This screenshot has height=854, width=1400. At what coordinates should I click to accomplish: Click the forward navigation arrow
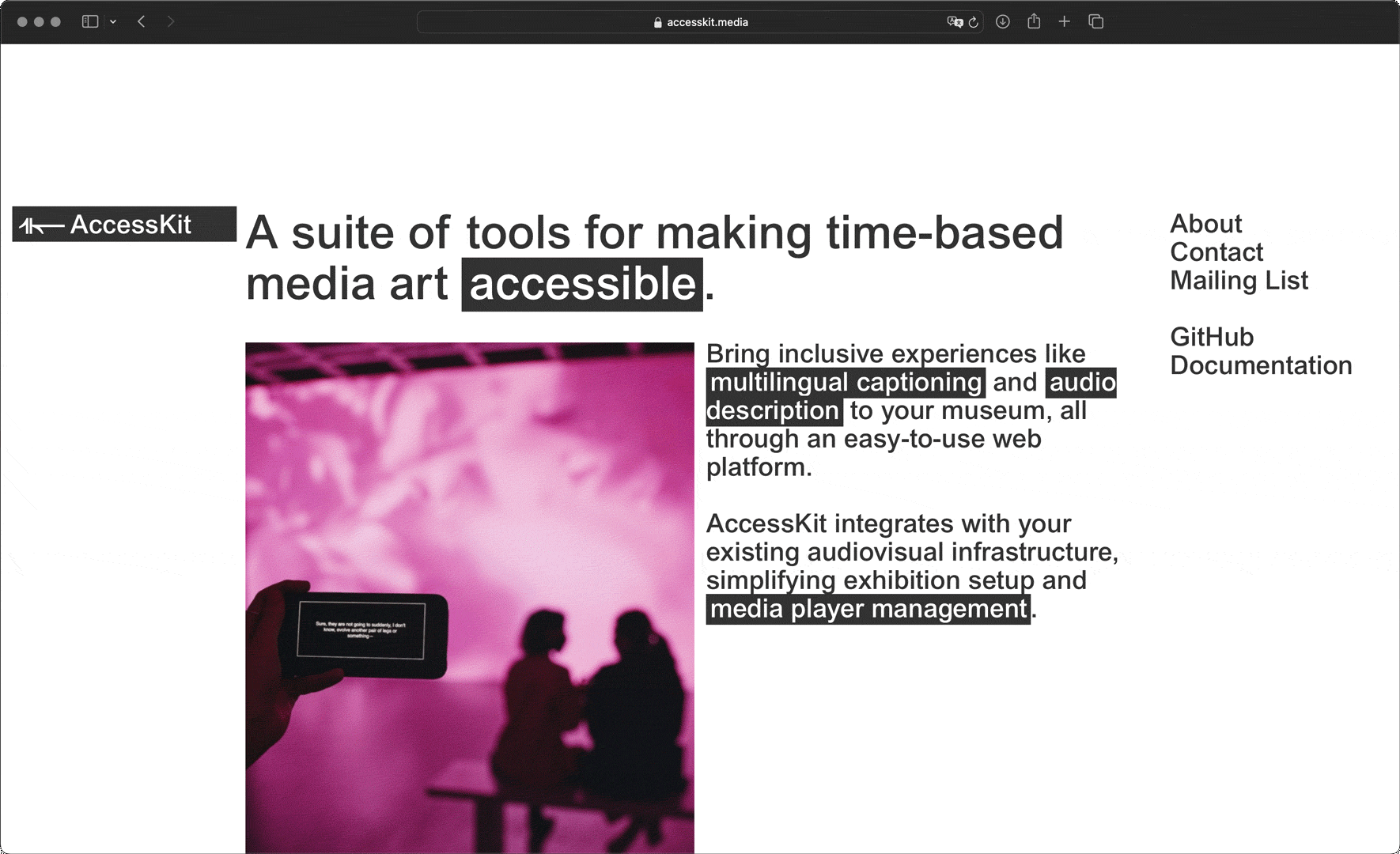point(171,22)
